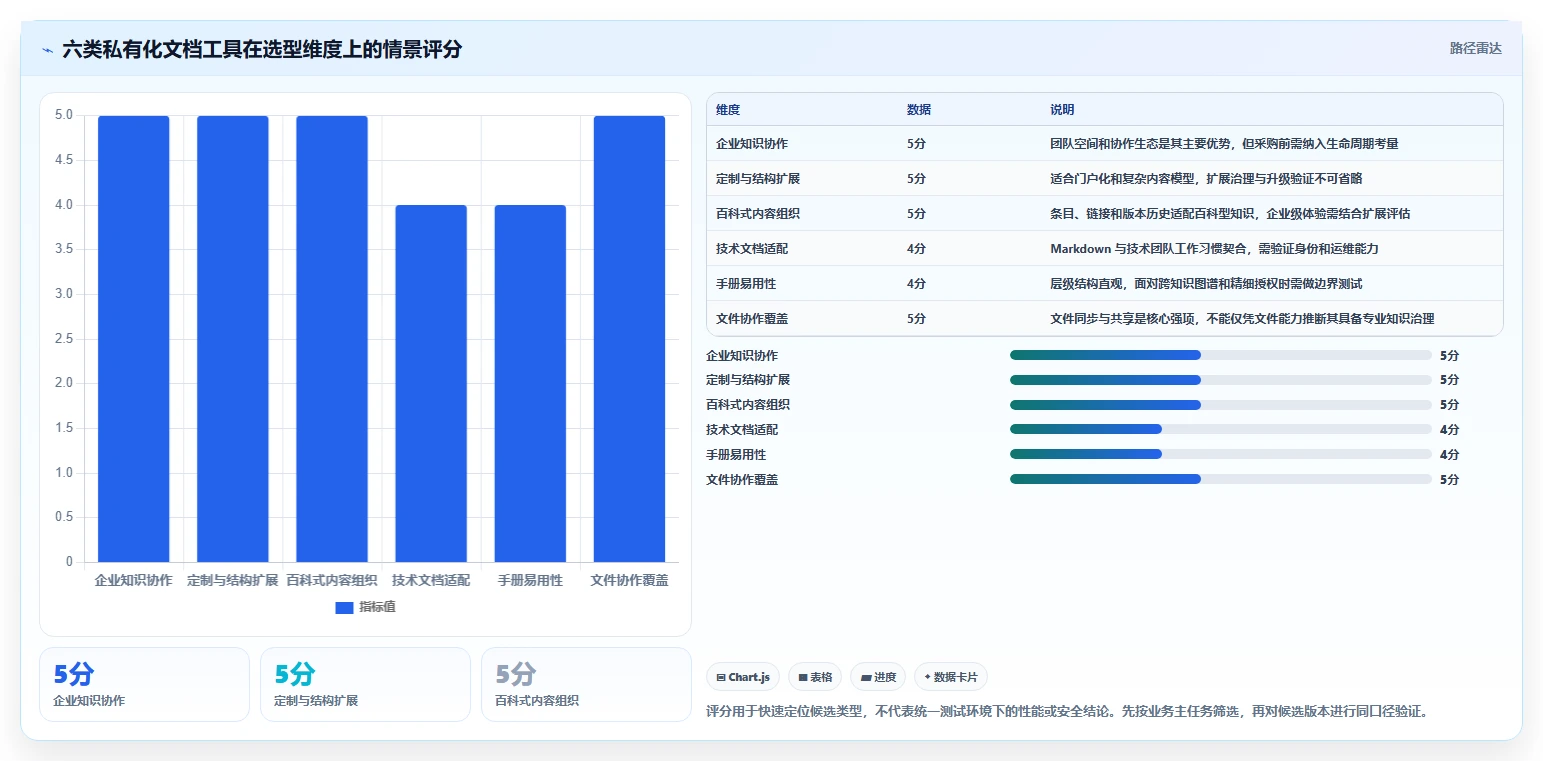Click the 4分 value in 技术文档适配 table row
1543x761 pixels.
(x=916, y=249)
